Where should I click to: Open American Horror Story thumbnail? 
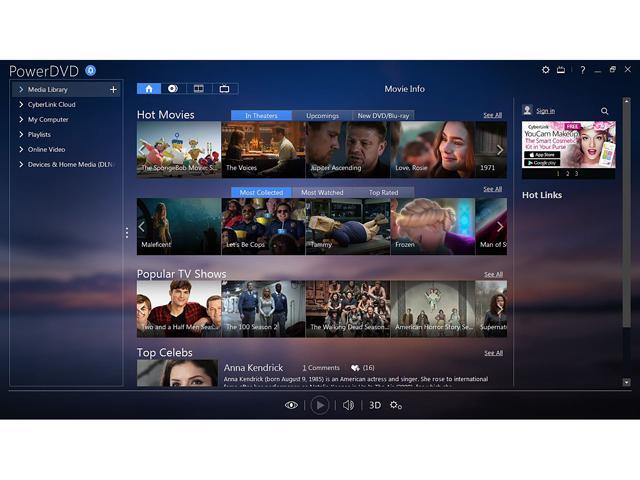coord(433,309)
